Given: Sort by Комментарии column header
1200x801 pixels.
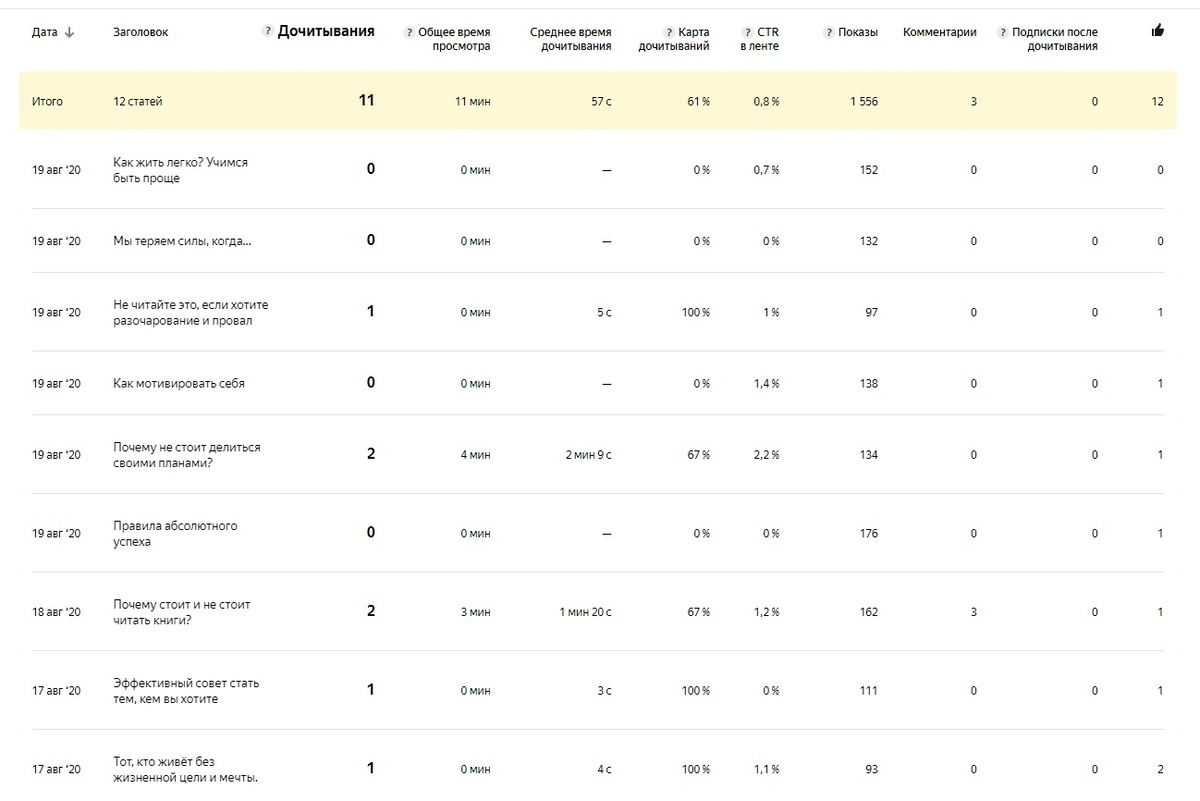Looking at the screenshot, I should pos(939,32).
